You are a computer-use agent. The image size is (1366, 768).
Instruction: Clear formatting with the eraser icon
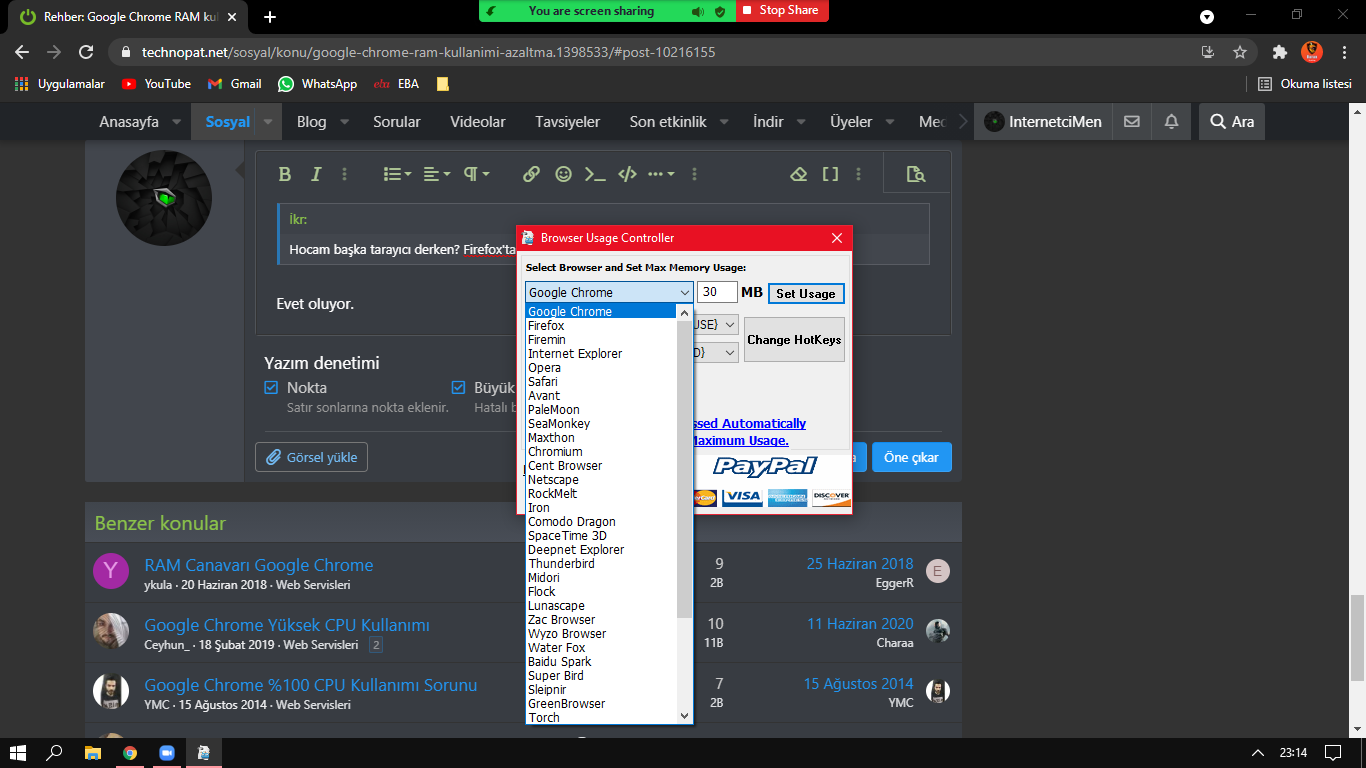tap(798, 174)
